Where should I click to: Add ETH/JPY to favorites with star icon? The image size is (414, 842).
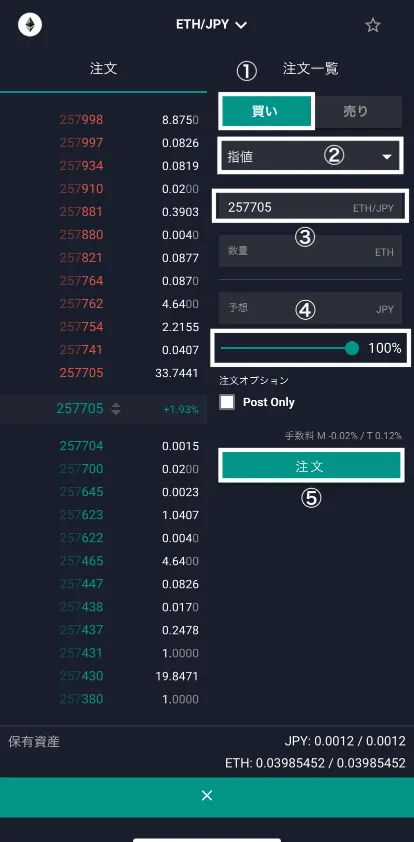[373, 25]
